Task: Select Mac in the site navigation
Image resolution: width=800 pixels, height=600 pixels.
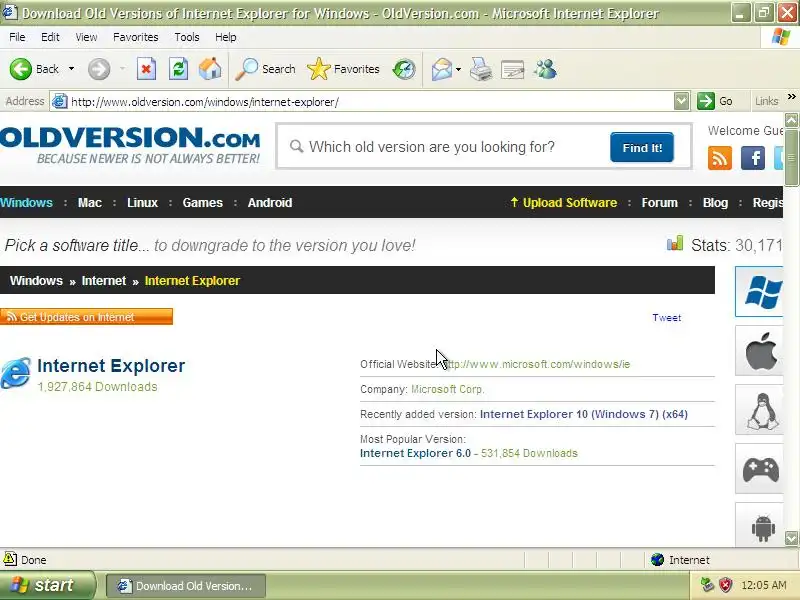Action: pyautogui.click(x=90, y=203)
